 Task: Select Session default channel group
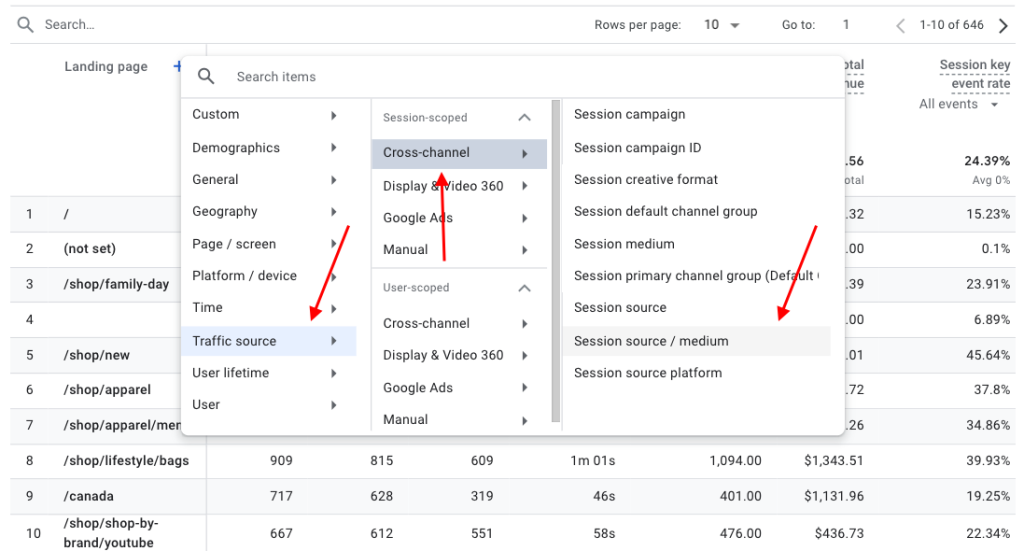(665, 212)
